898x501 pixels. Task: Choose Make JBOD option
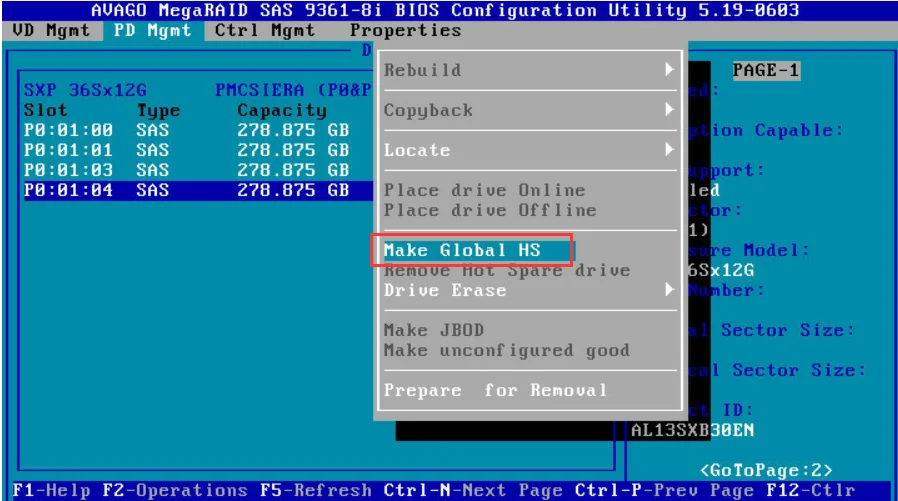tap(434, 330)
